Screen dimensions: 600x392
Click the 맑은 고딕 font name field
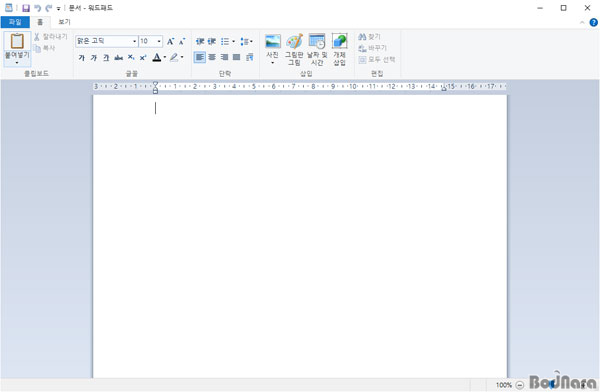point(103,41)
